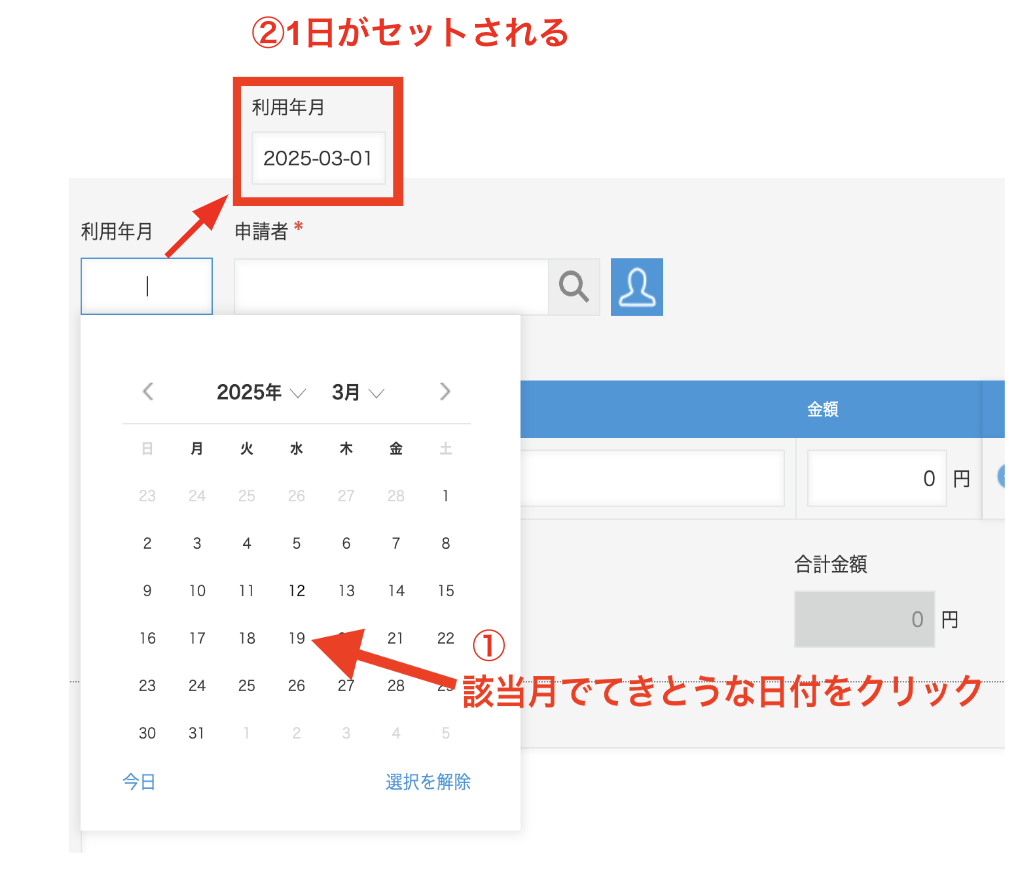Click the 利用年月 date input field
Viewport: 1030px width, 870px height.
(x=146, y=286)
